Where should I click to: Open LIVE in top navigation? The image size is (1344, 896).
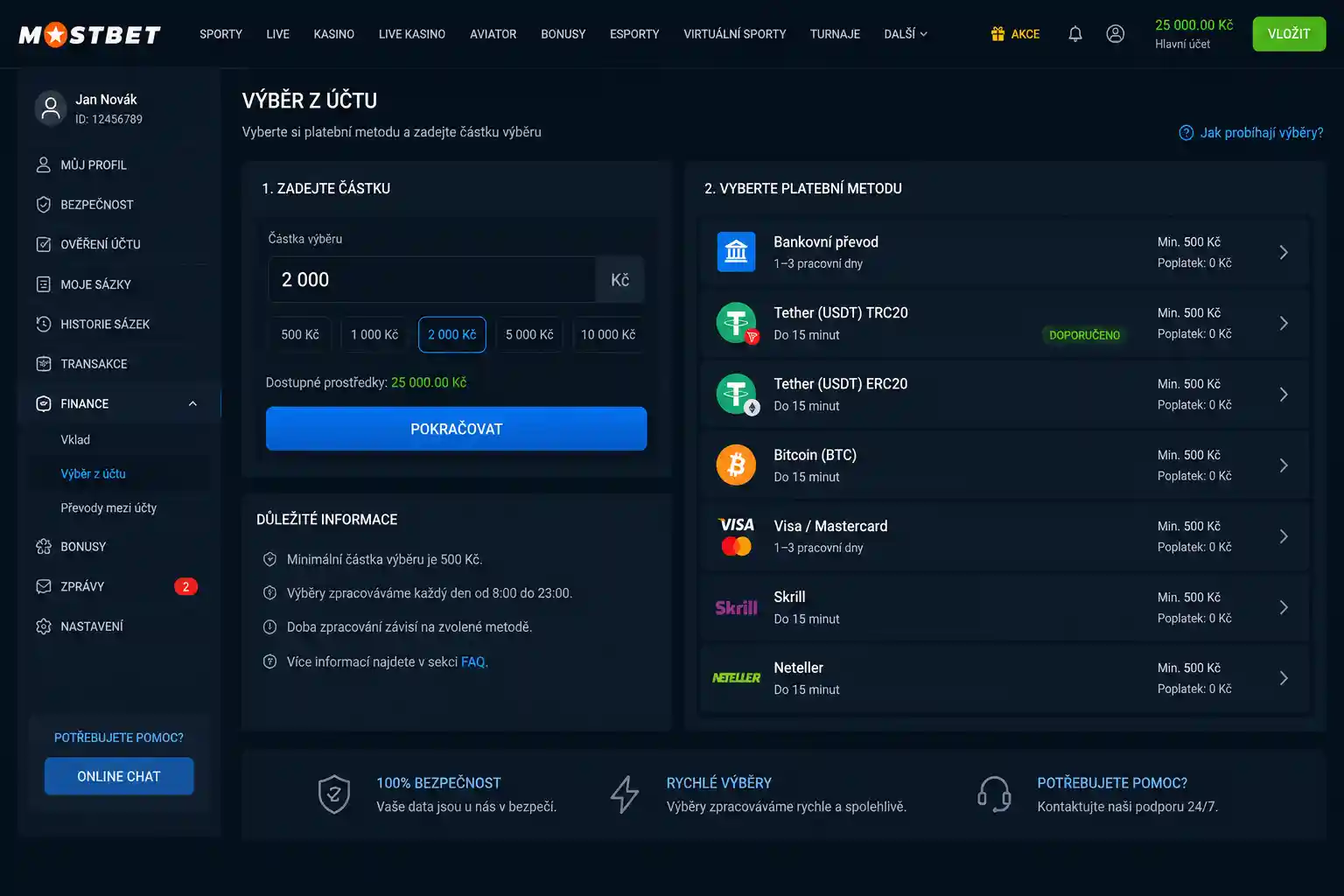coord(277,34)
